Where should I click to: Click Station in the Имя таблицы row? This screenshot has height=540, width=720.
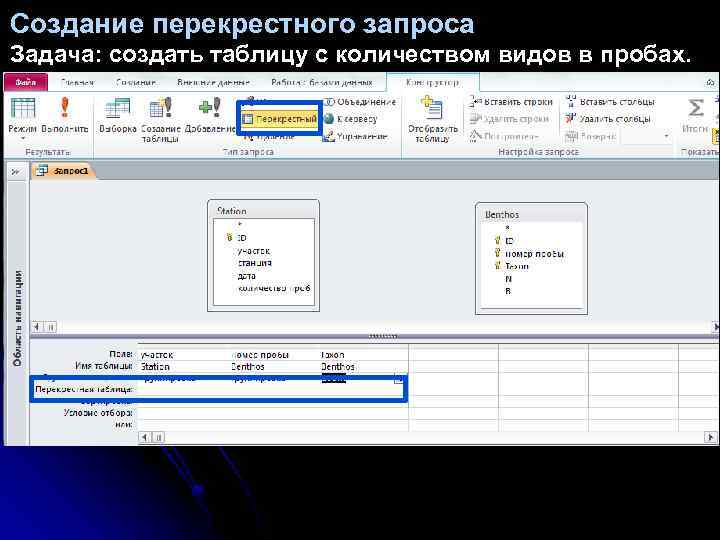coord(183,366)
